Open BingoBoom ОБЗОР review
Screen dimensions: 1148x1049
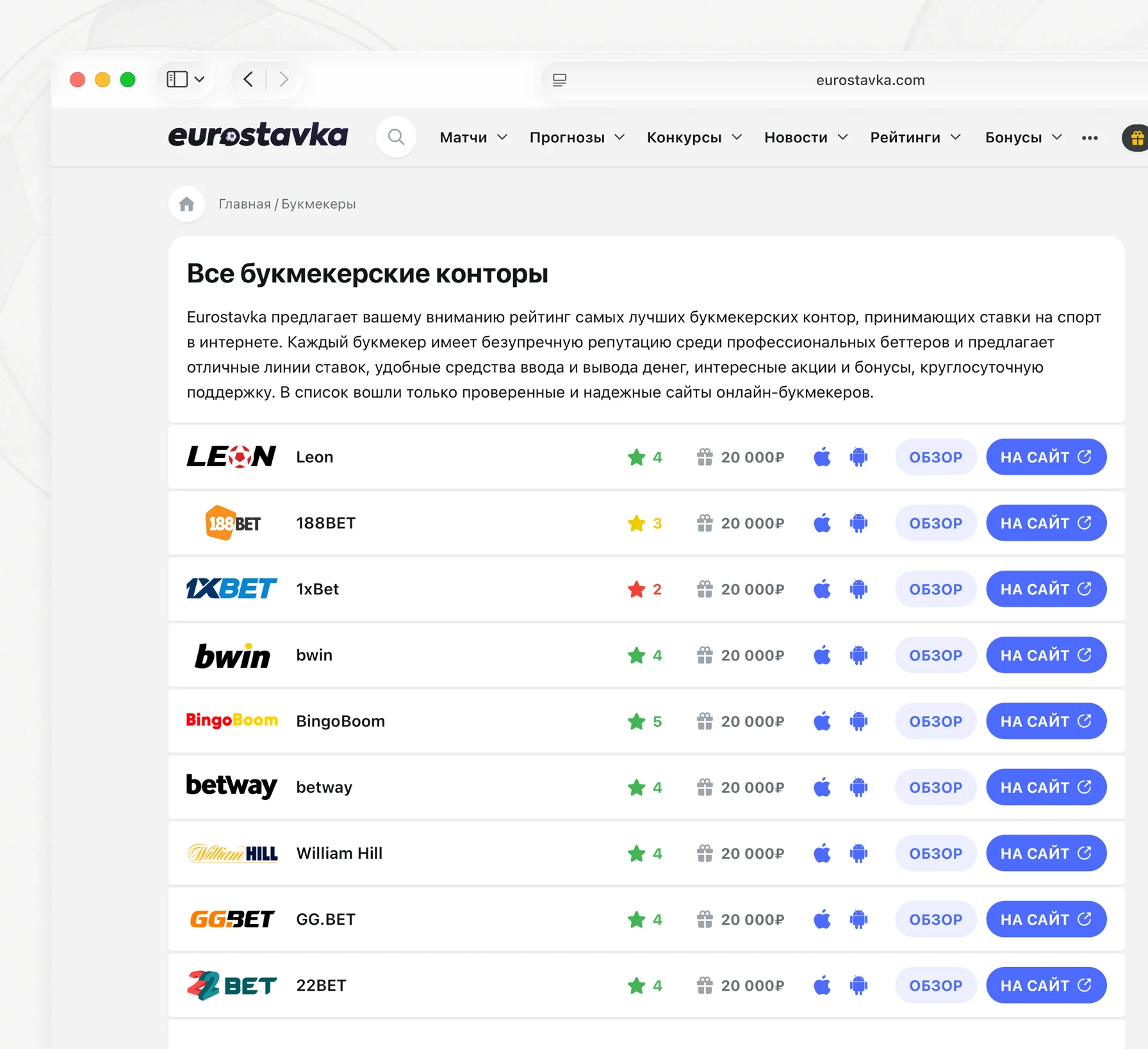click(x=935, y=721)
